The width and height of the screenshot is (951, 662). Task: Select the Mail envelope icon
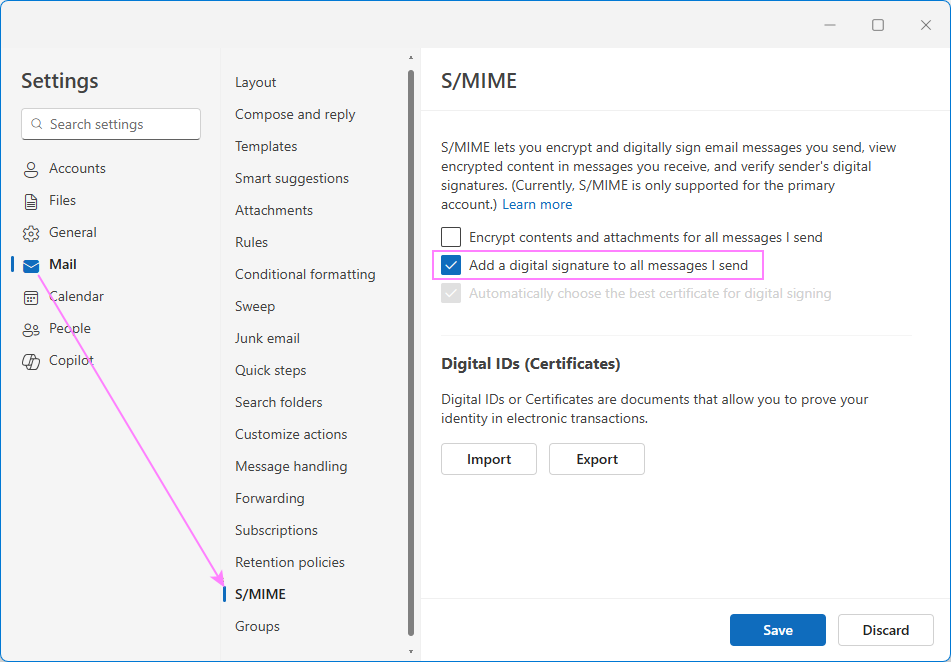(29, 264)
